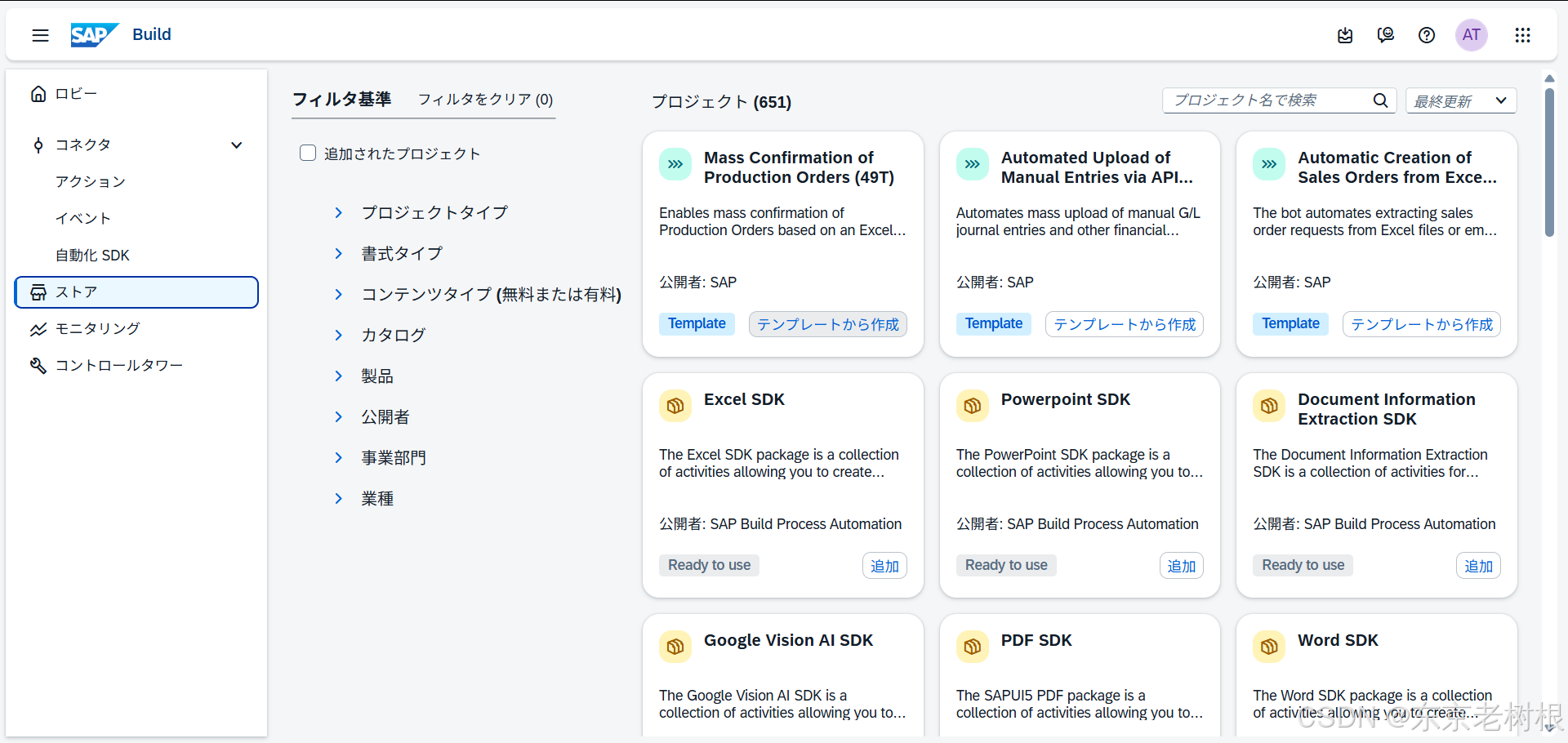1568x743 pixels.
Task: Expand the 業種 filter
Action: [x=338, y=499]
